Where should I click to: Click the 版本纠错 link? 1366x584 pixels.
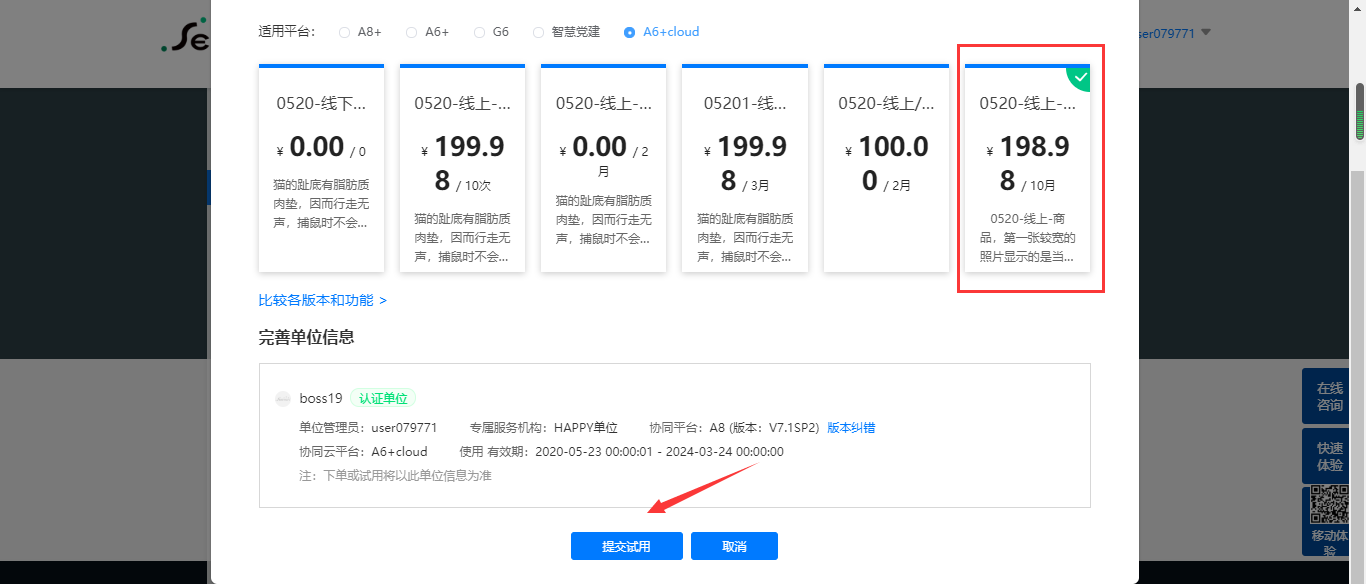(x=851, y=428)
